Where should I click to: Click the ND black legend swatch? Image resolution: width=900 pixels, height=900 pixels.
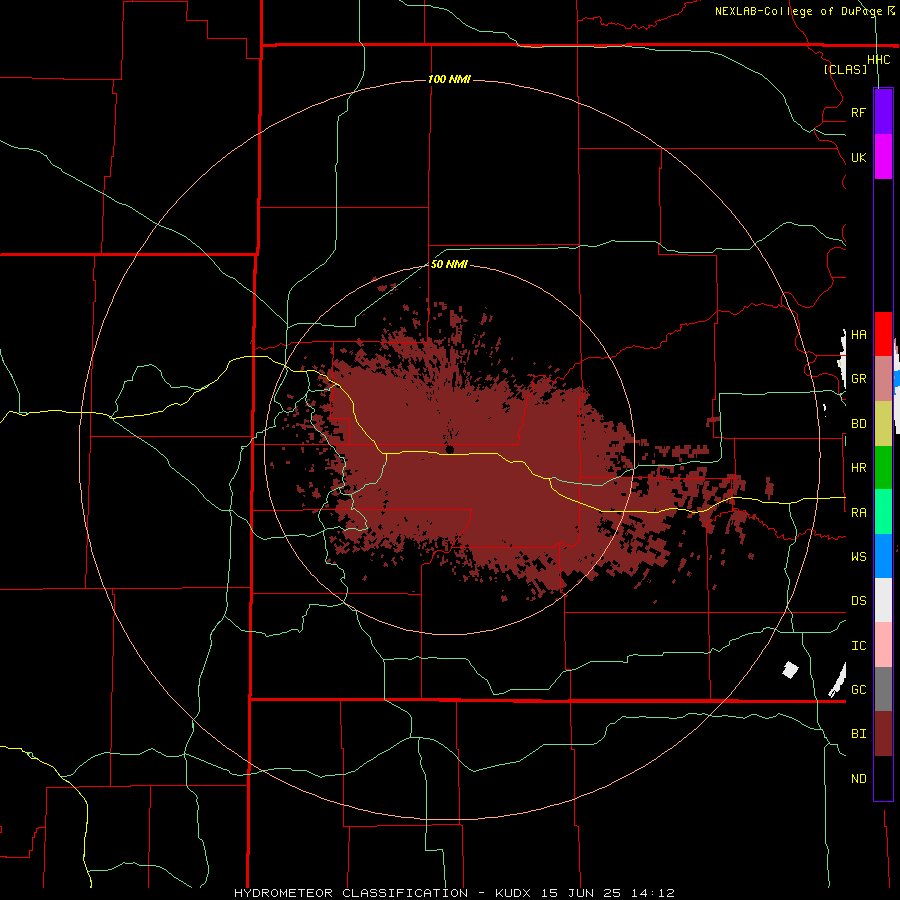pyautogui.click(x=883, y=778)
